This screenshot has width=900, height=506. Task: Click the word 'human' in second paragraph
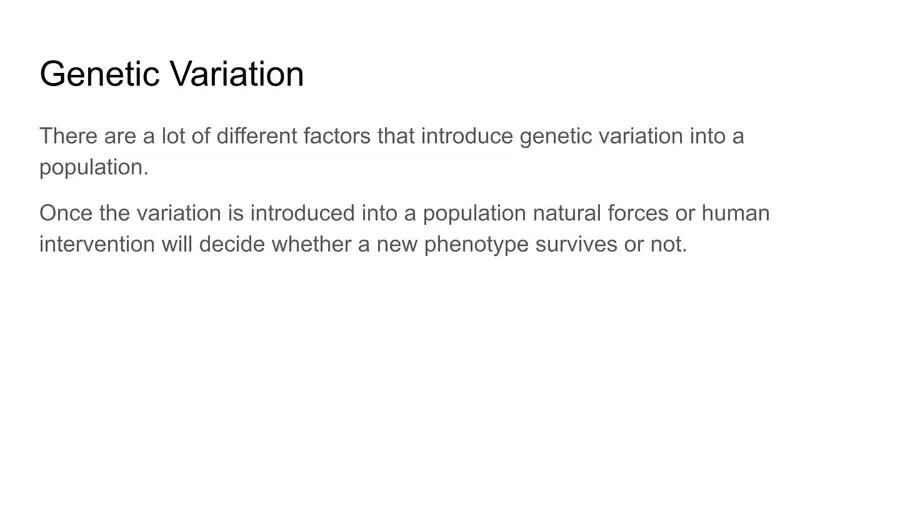coord(736,213)
